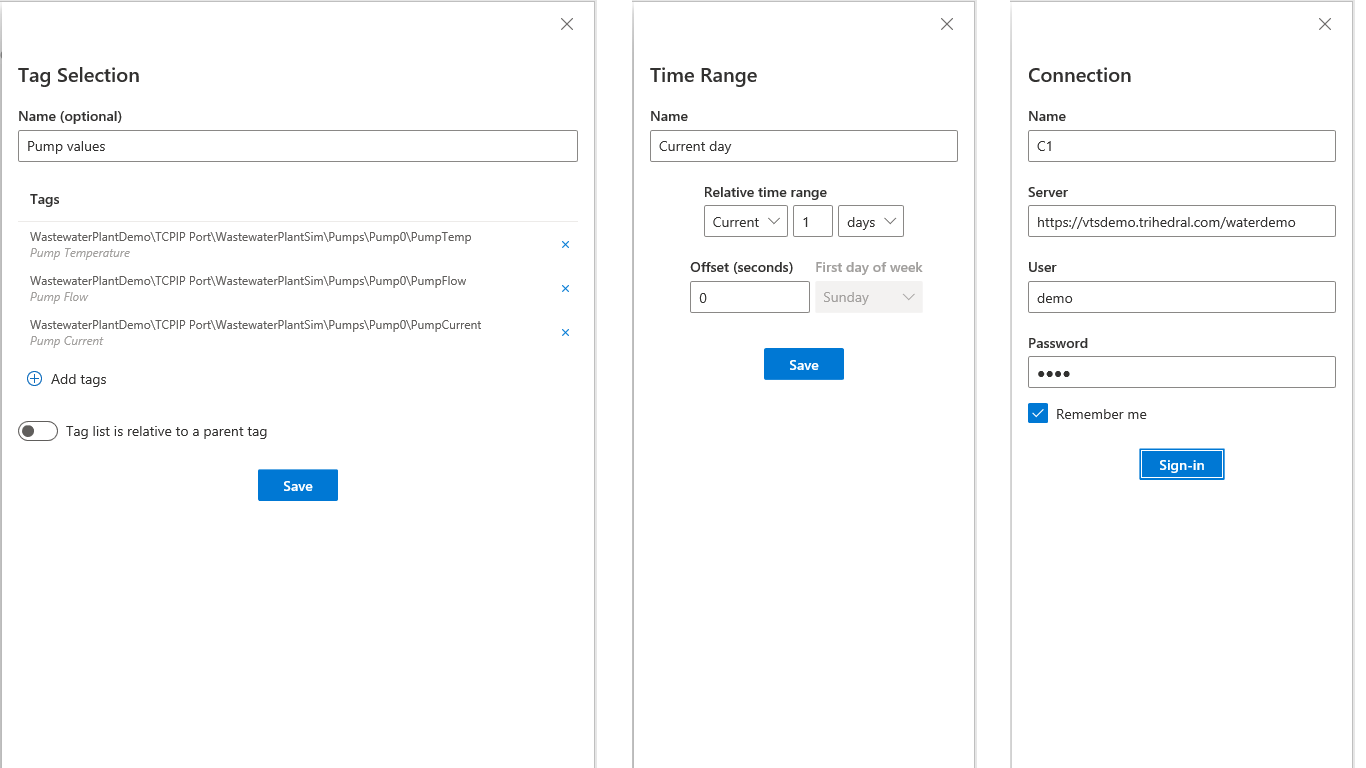This screenshot has width=1366, height=768.
Task: Toggle tag list relative to parent tag
Action: point(38,431)
